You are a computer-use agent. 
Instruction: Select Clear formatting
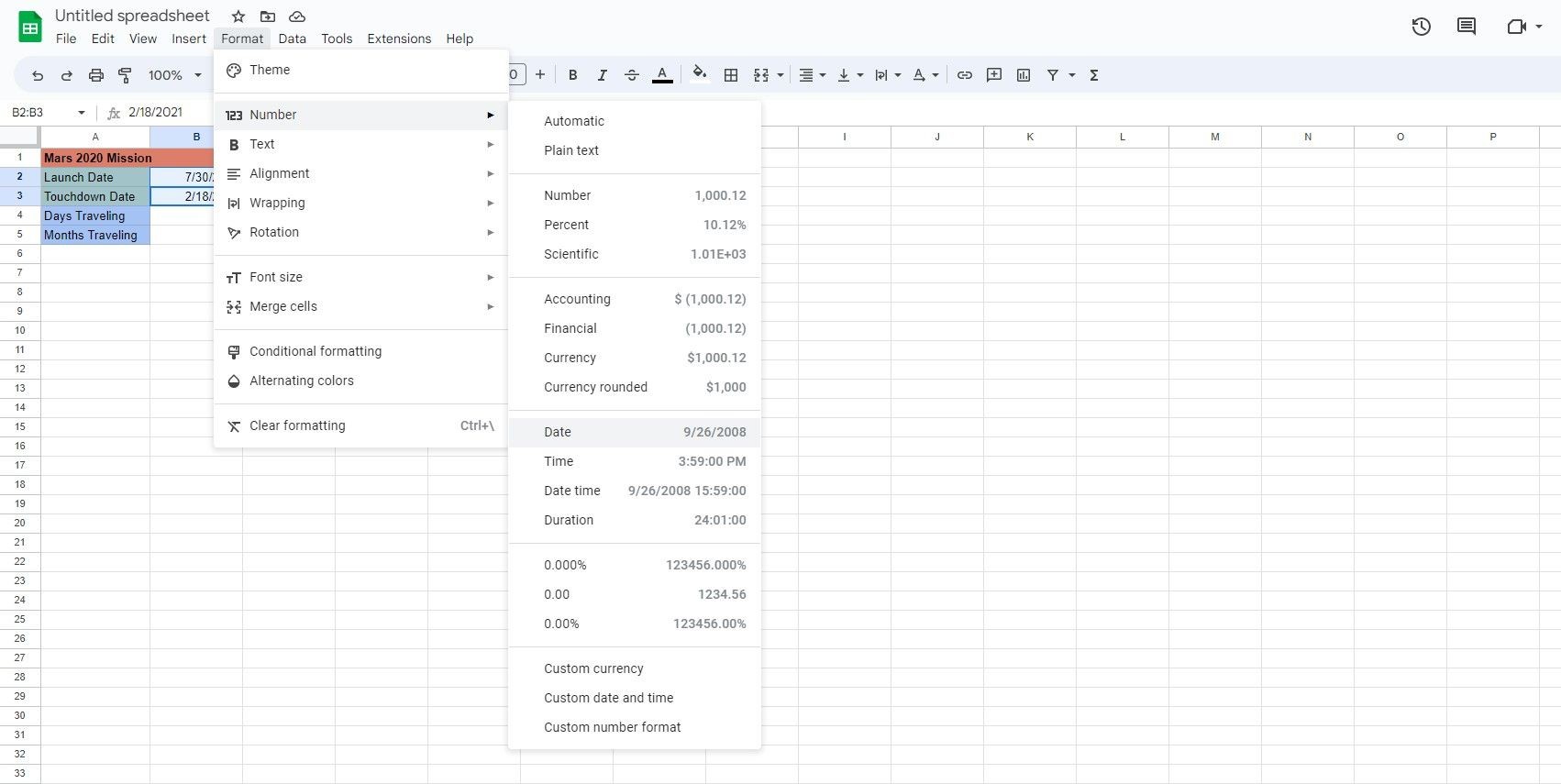(361, 425)
